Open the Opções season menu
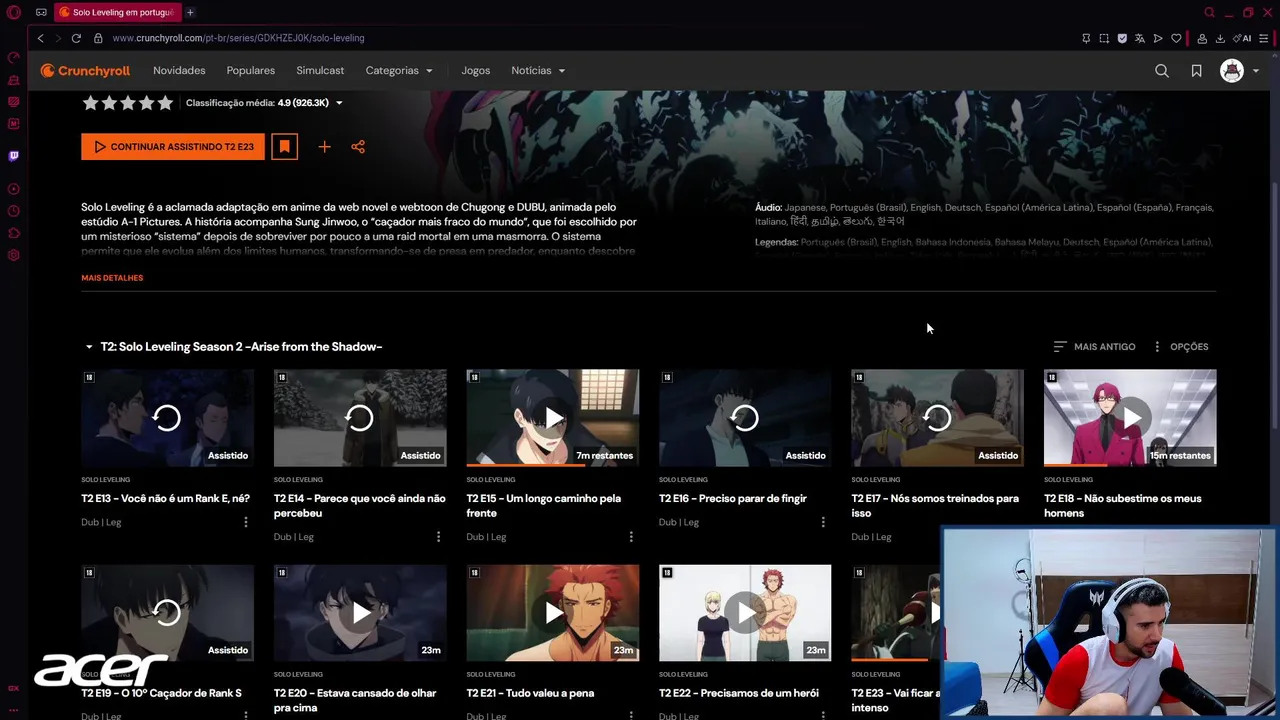Image resolution: width=1280 pixels, height=720 pixels. 1180,347
